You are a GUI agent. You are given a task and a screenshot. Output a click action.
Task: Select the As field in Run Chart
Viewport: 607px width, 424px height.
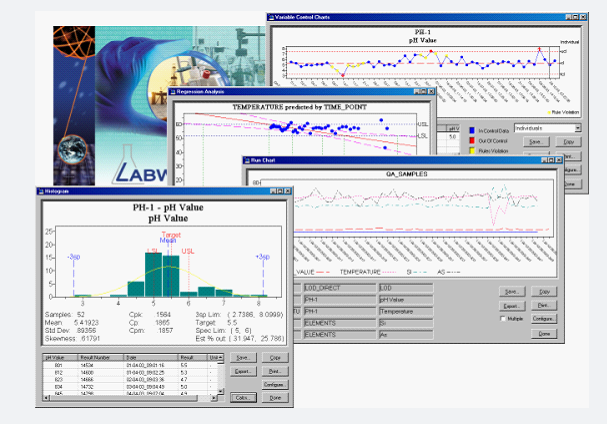[x=405, y=335]
